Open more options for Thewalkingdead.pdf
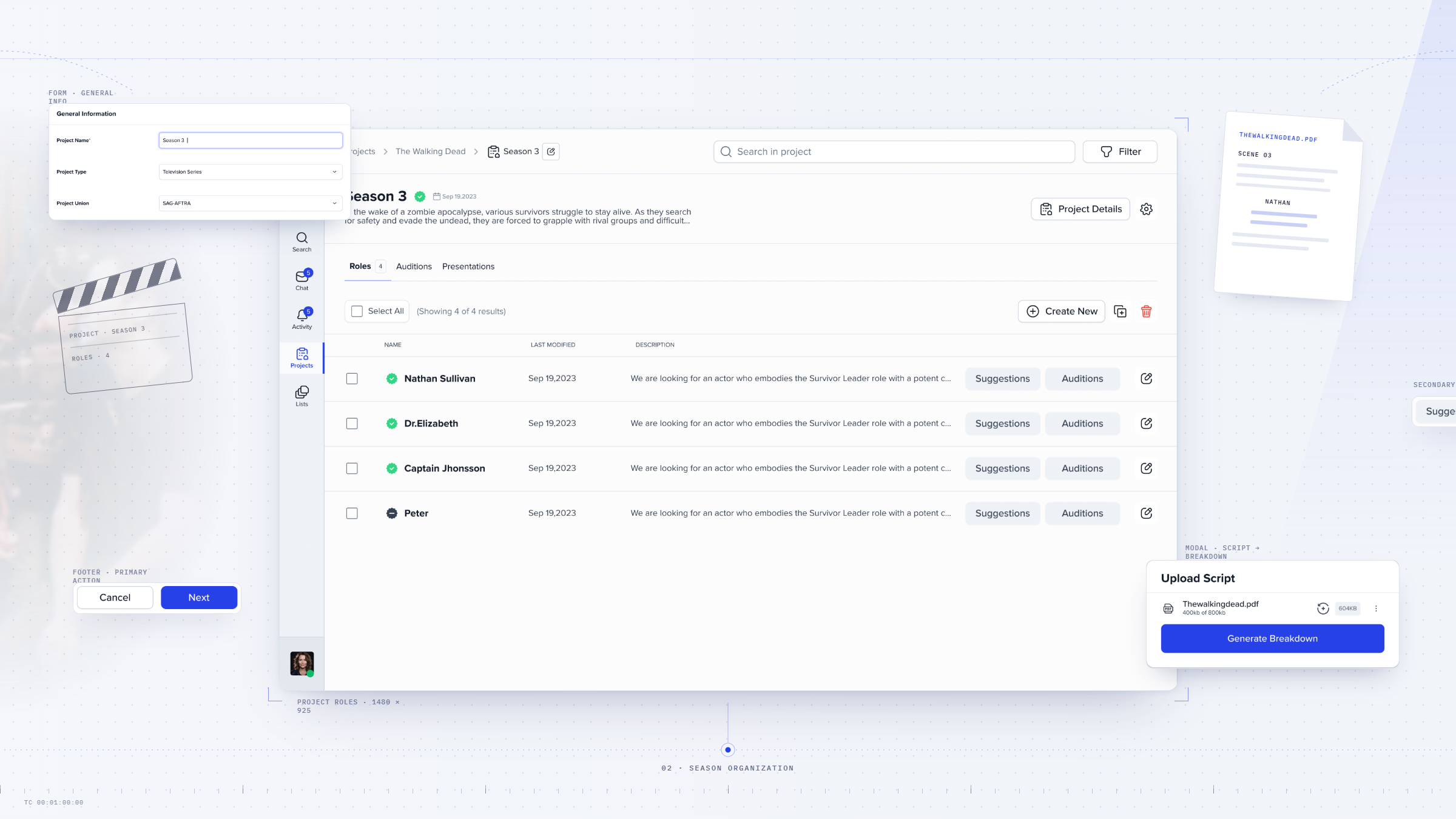The width and height of the screenshot is (1456, 819). (1376, 608)
